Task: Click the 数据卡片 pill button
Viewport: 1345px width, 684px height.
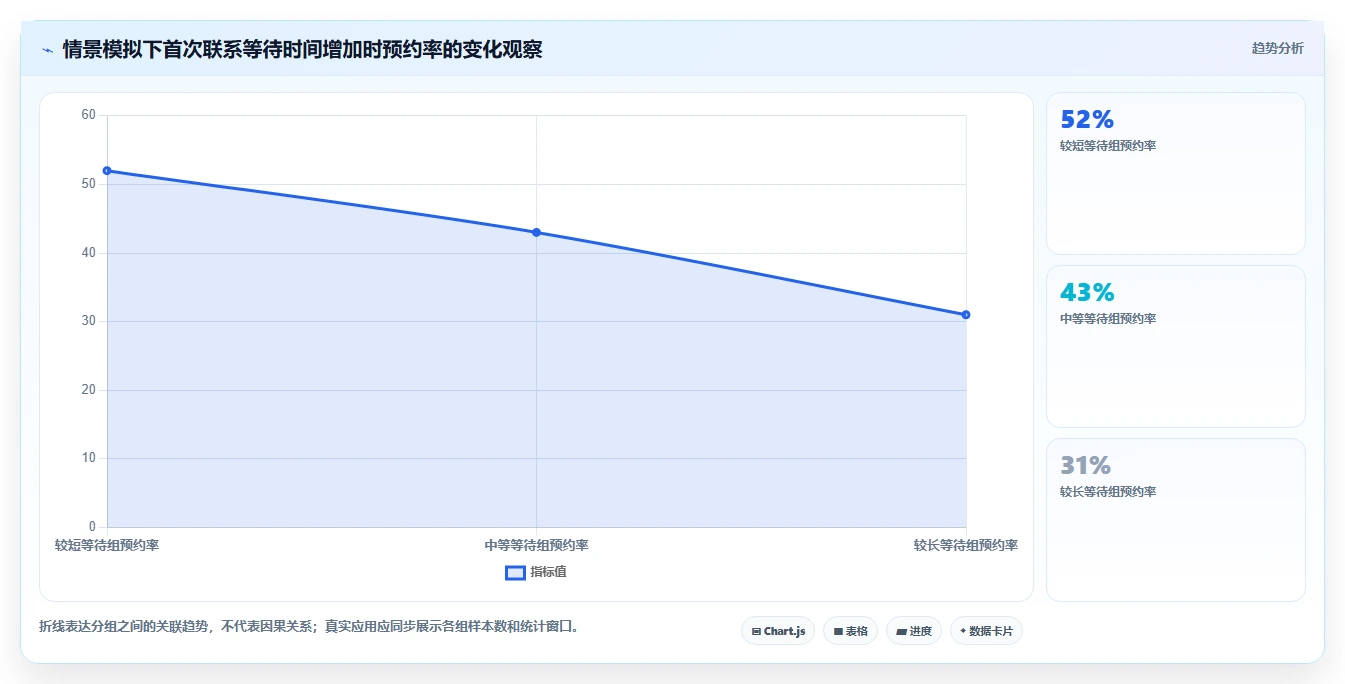Action: point(986,631)
